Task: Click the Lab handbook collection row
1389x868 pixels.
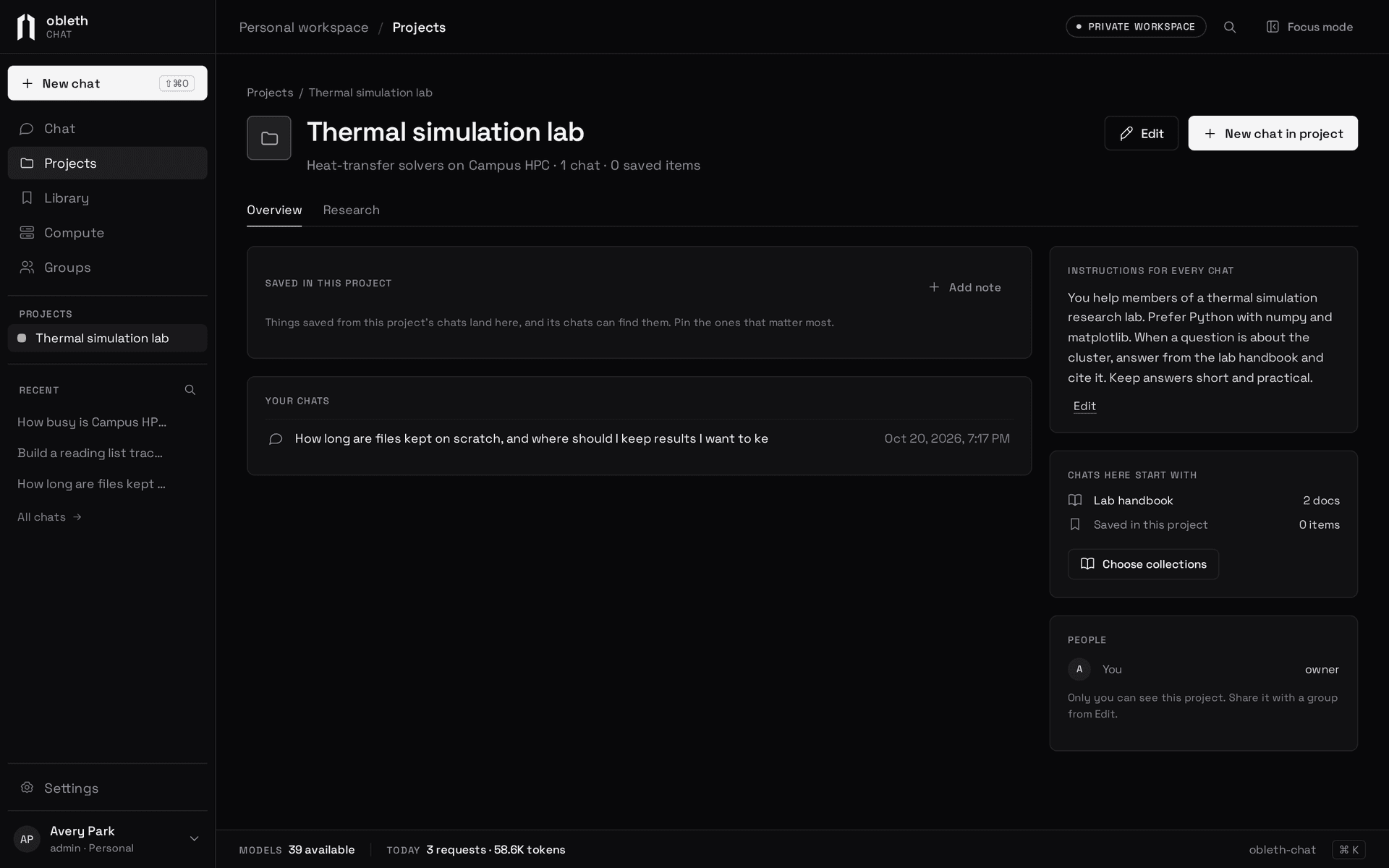Action: coord(1204,501)
